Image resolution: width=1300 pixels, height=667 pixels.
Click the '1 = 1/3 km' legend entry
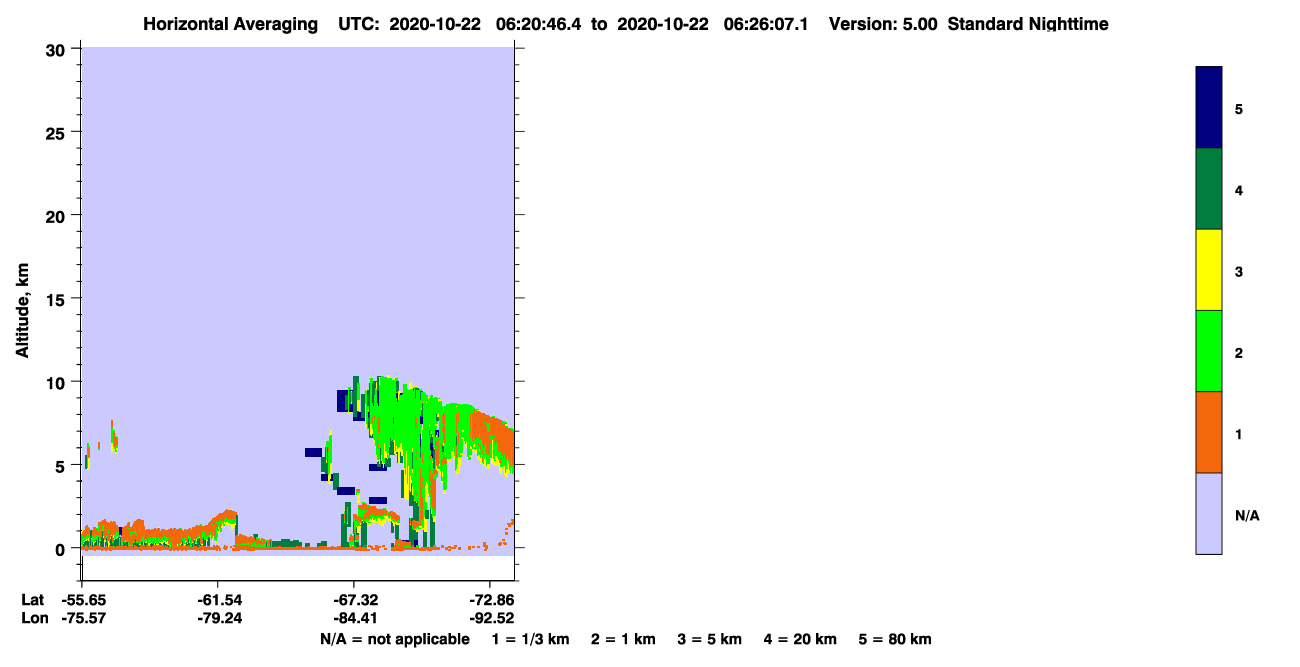coord(532,639)
